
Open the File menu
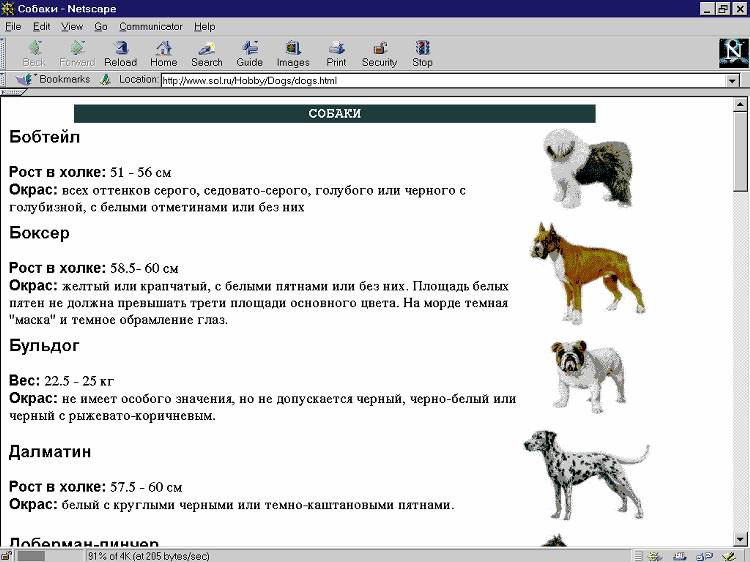tap(13, 26)
